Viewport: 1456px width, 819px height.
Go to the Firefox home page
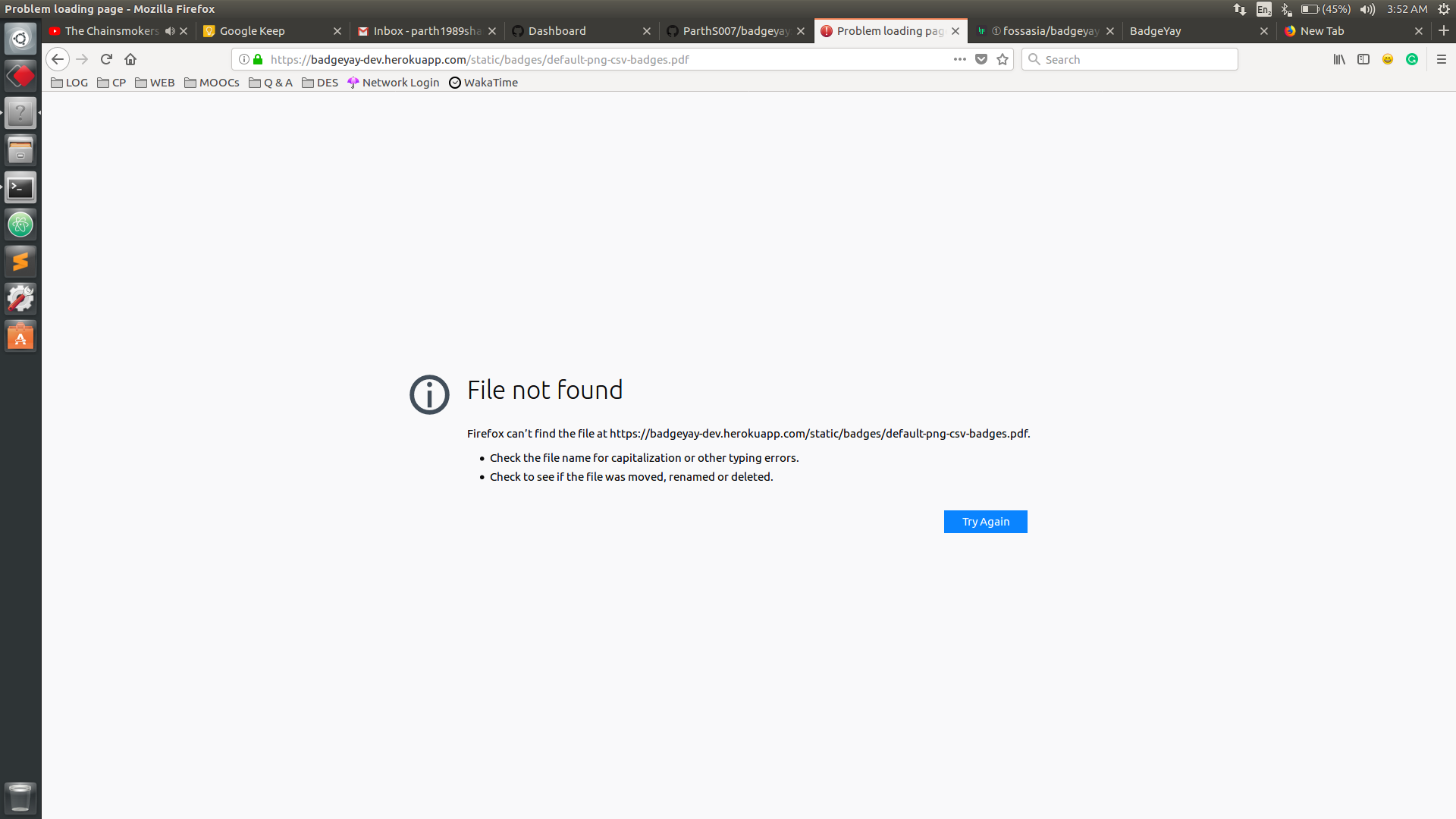pos(130,59)
